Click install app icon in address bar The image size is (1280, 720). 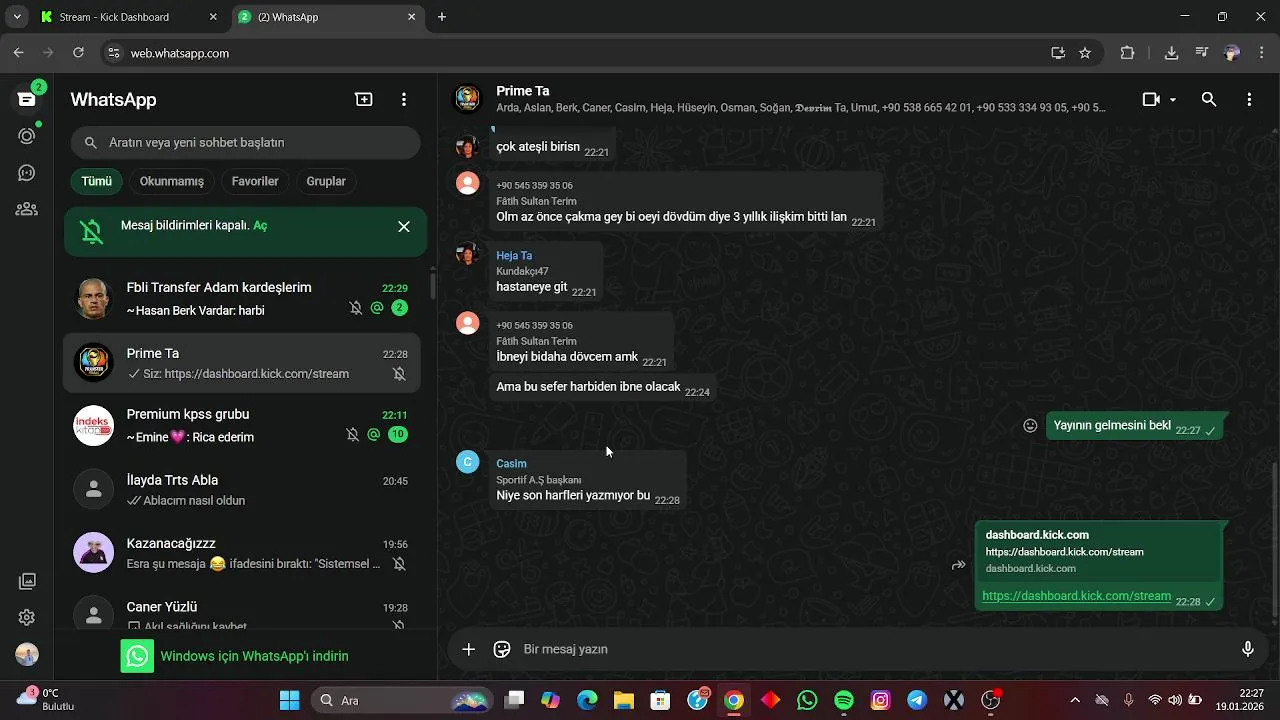(x=1058, y=53)
